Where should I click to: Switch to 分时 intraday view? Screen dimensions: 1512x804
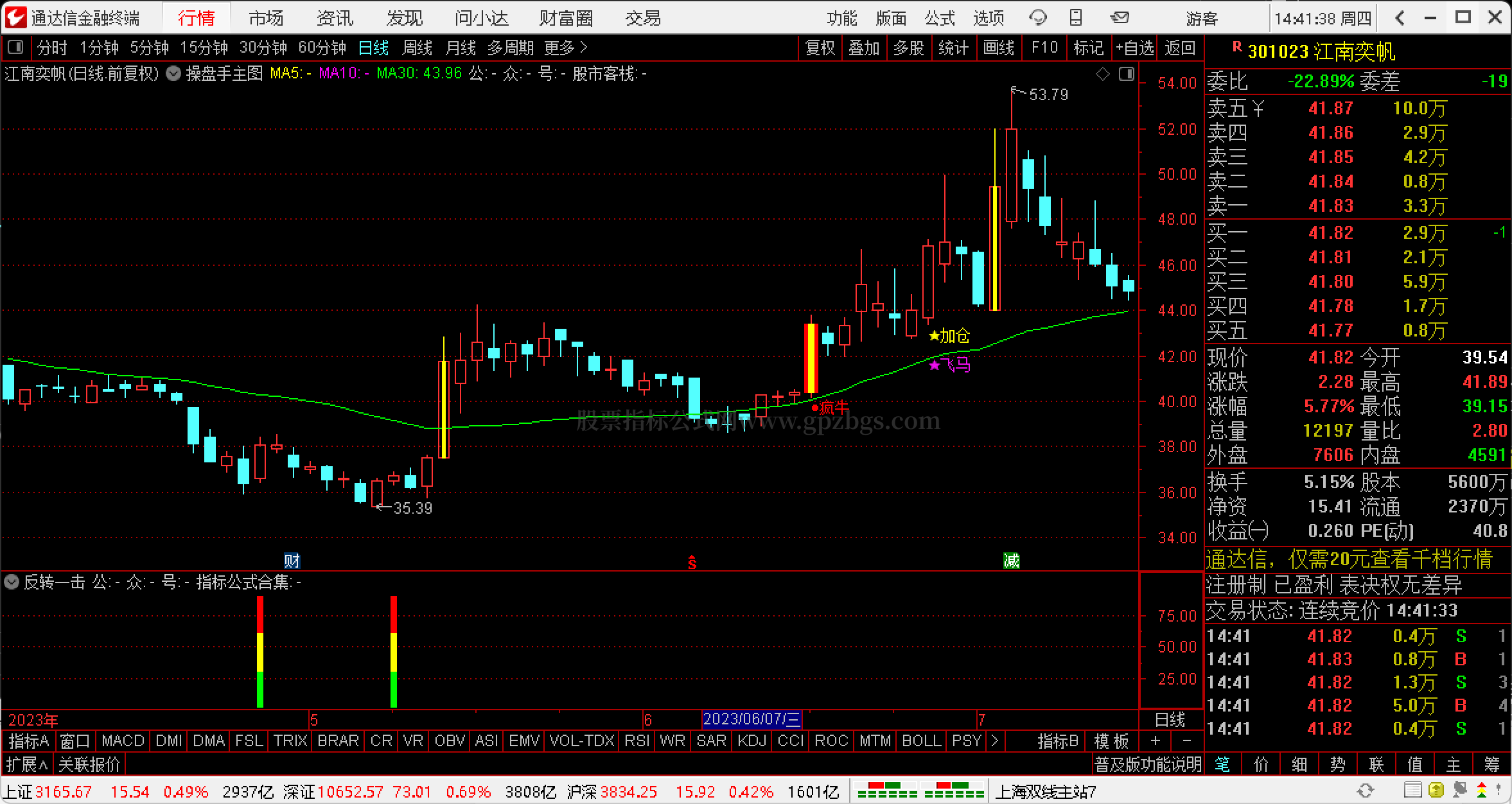[52, 48]
